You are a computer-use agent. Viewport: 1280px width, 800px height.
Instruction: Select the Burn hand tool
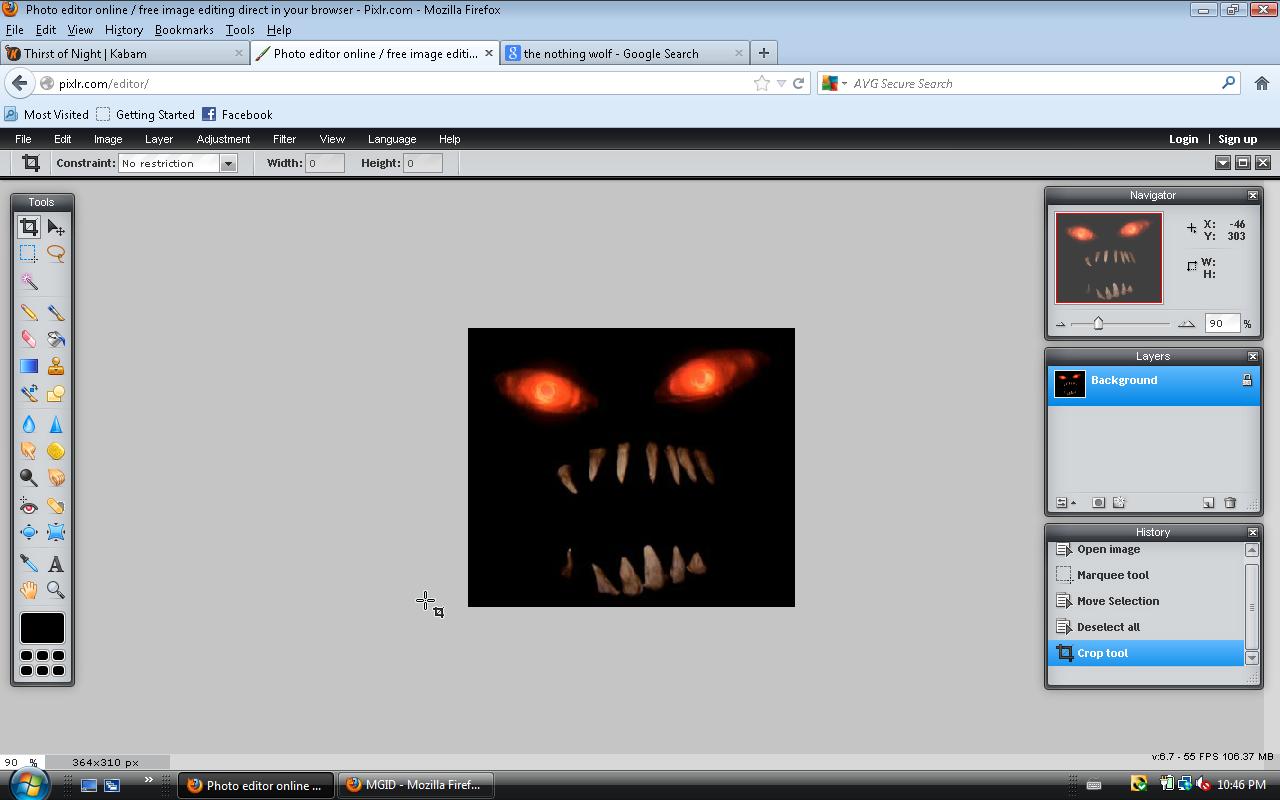pos(56,478)
